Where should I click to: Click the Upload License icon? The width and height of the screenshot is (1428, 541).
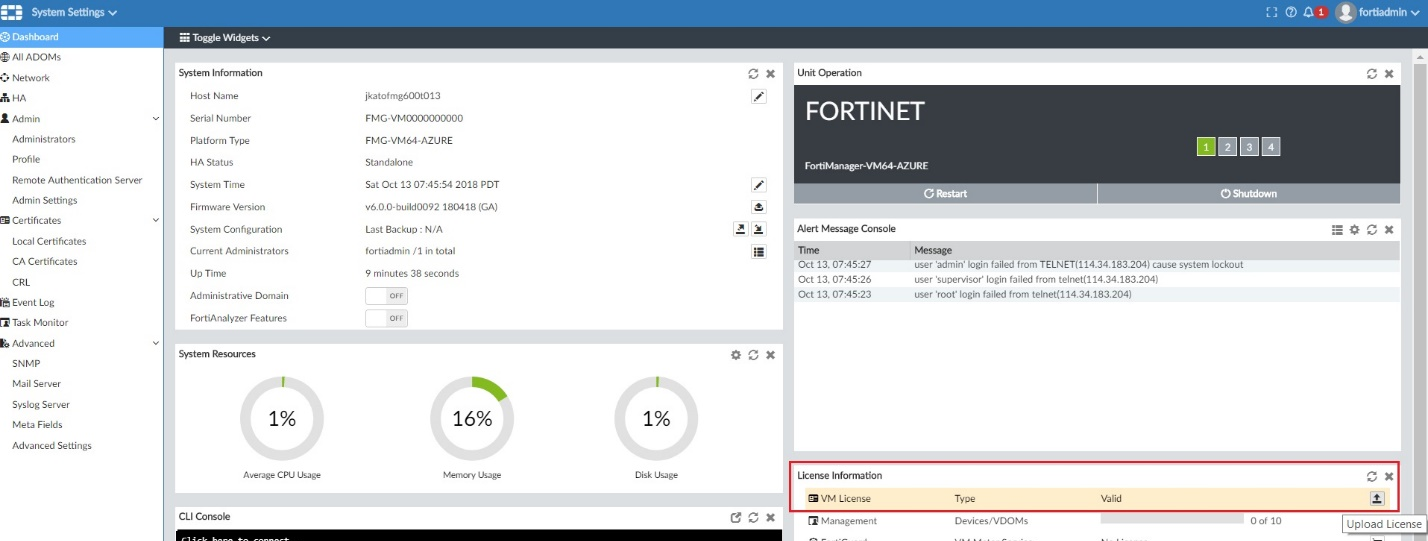pos(1377,498)
